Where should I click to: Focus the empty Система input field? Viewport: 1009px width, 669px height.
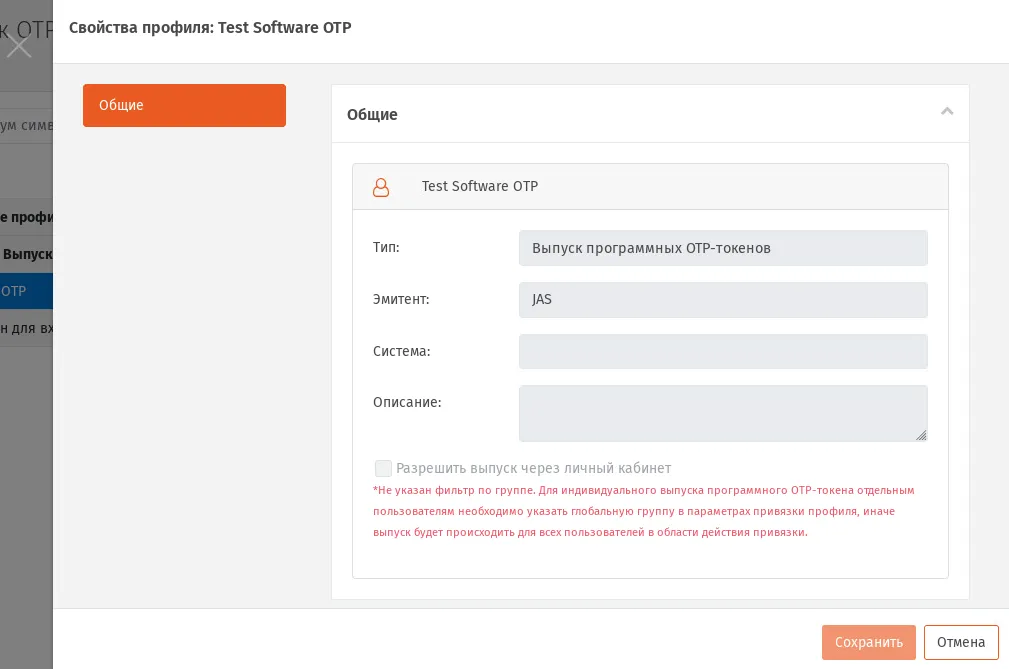coord(723,351)
